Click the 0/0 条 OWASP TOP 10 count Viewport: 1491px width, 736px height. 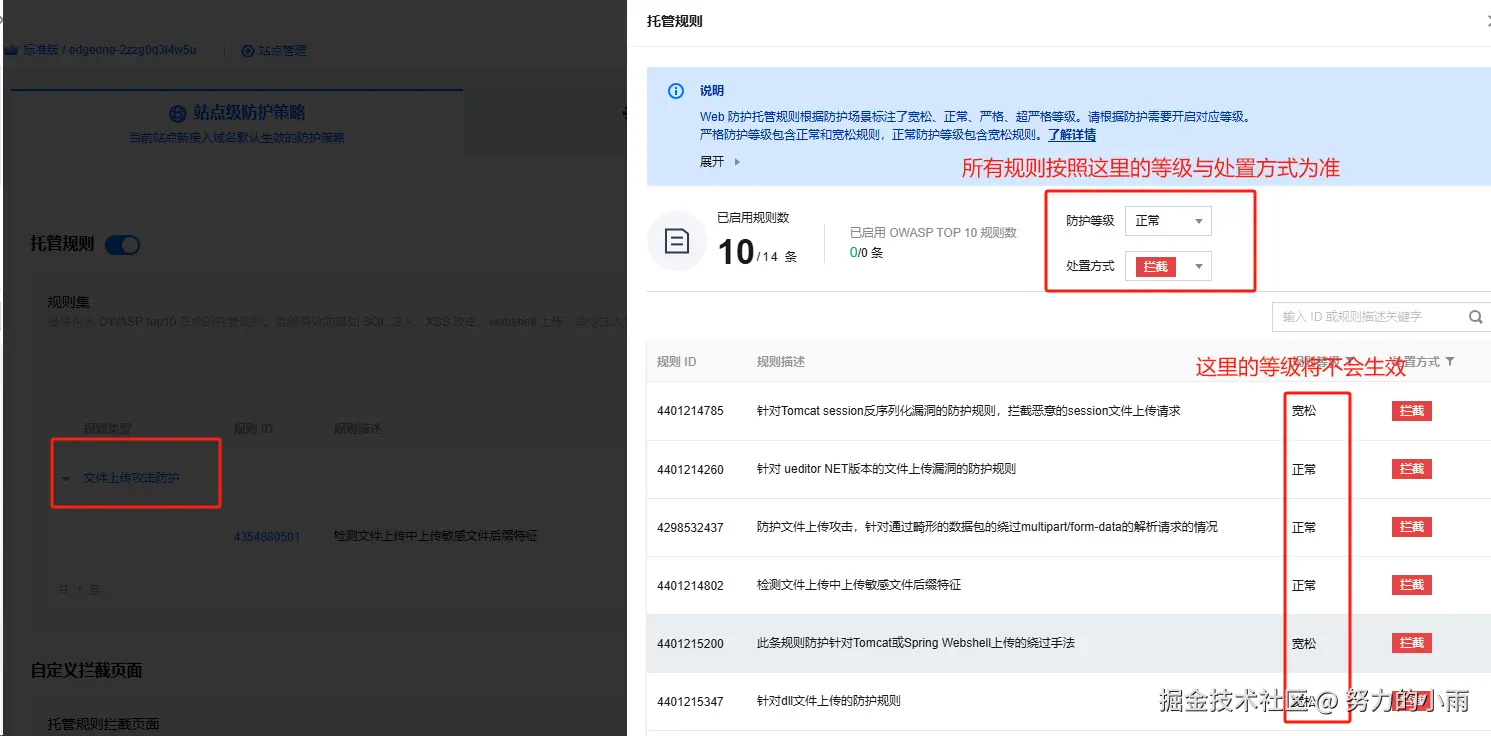pos(866,253)
